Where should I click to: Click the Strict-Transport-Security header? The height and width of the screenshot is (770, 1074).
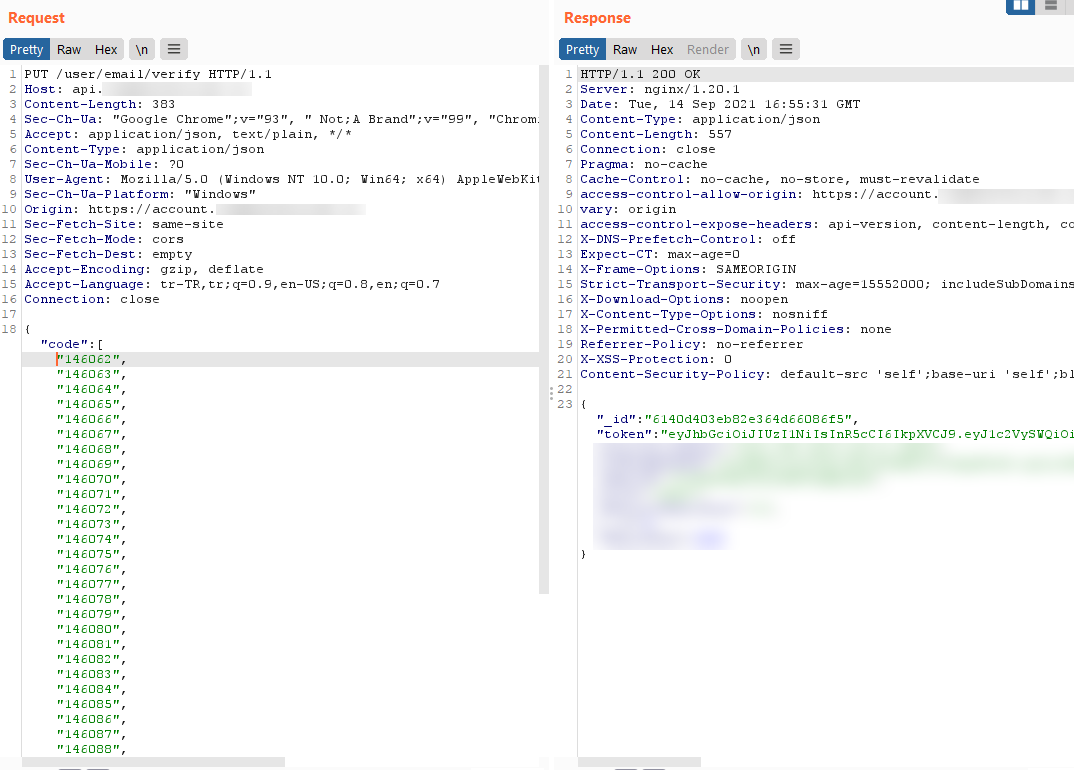click(827, 285)
